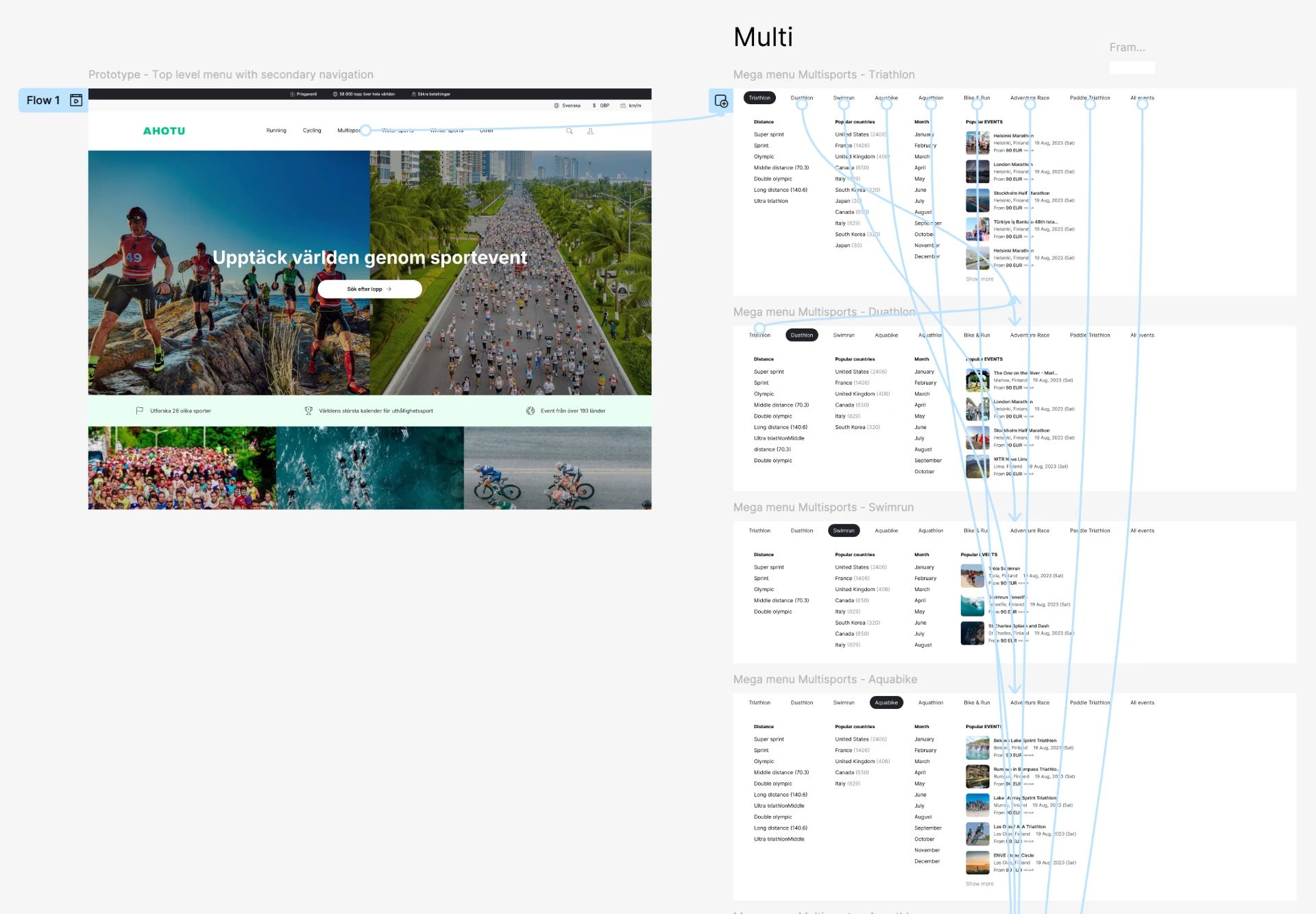Select connection node under All events in Triathlon frame
Image resolution: width=1316 pixels, height=914 pixels.
coord(1143,104)
